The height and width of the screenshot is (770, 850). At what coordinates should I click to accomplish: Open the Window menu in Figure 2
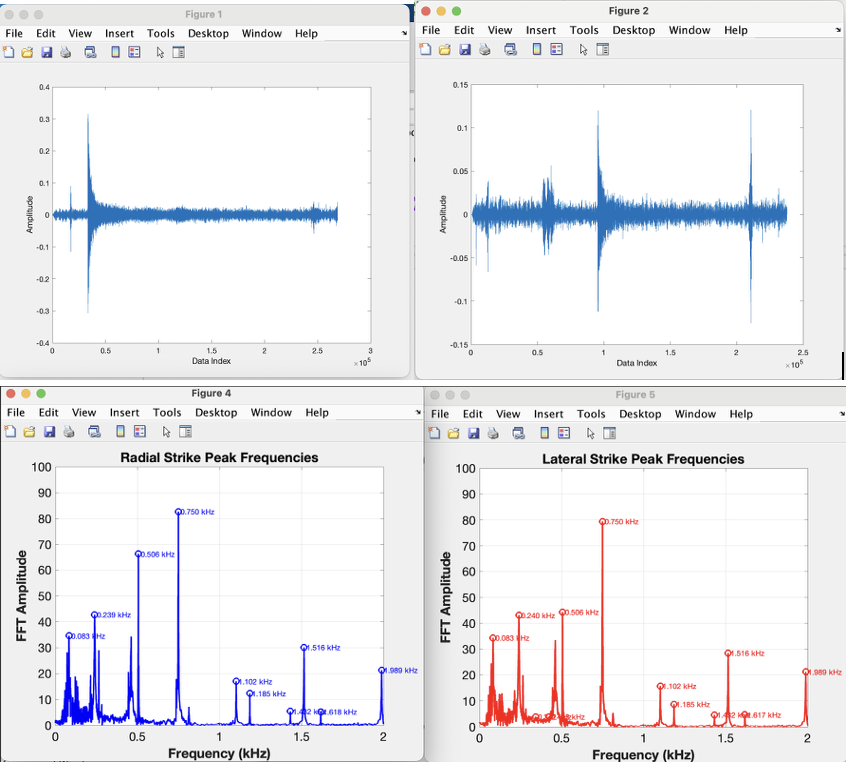point(690,30)
